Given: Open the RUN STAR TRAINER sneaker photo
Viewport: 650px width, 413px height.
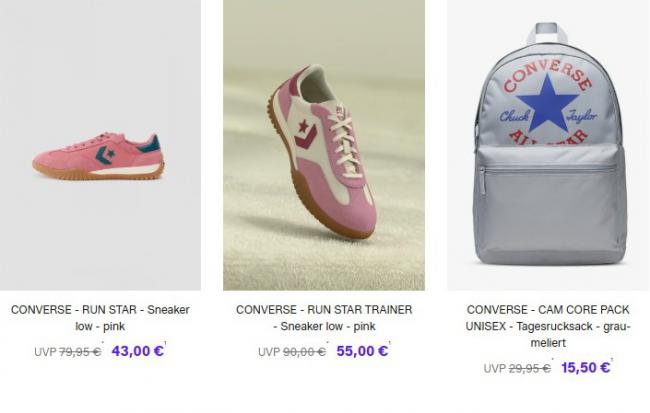Looking at the screenshot, I should pos(324,145).
